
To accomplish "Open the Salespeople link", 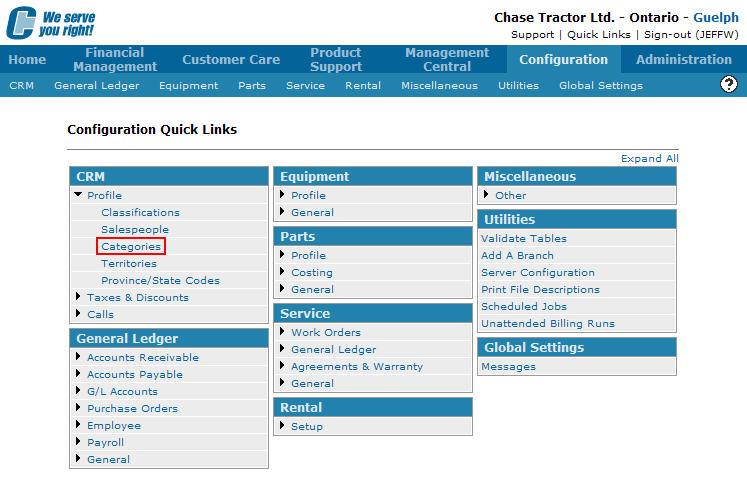I will pos(135,230).
